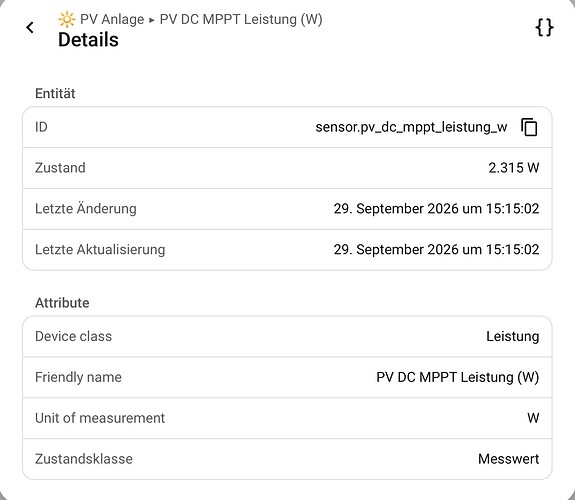Click the Zustand value 2.315 W

pyautogui.click(x=513, y=168)
